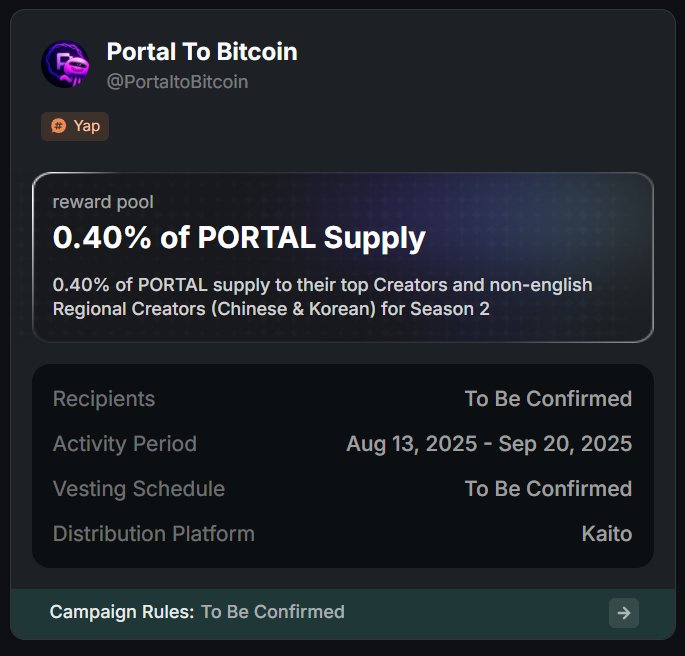Click Vesting Schedule's To Be Confirmed value
The height and width of the screenshot is (656, 685).
point(548,489)
